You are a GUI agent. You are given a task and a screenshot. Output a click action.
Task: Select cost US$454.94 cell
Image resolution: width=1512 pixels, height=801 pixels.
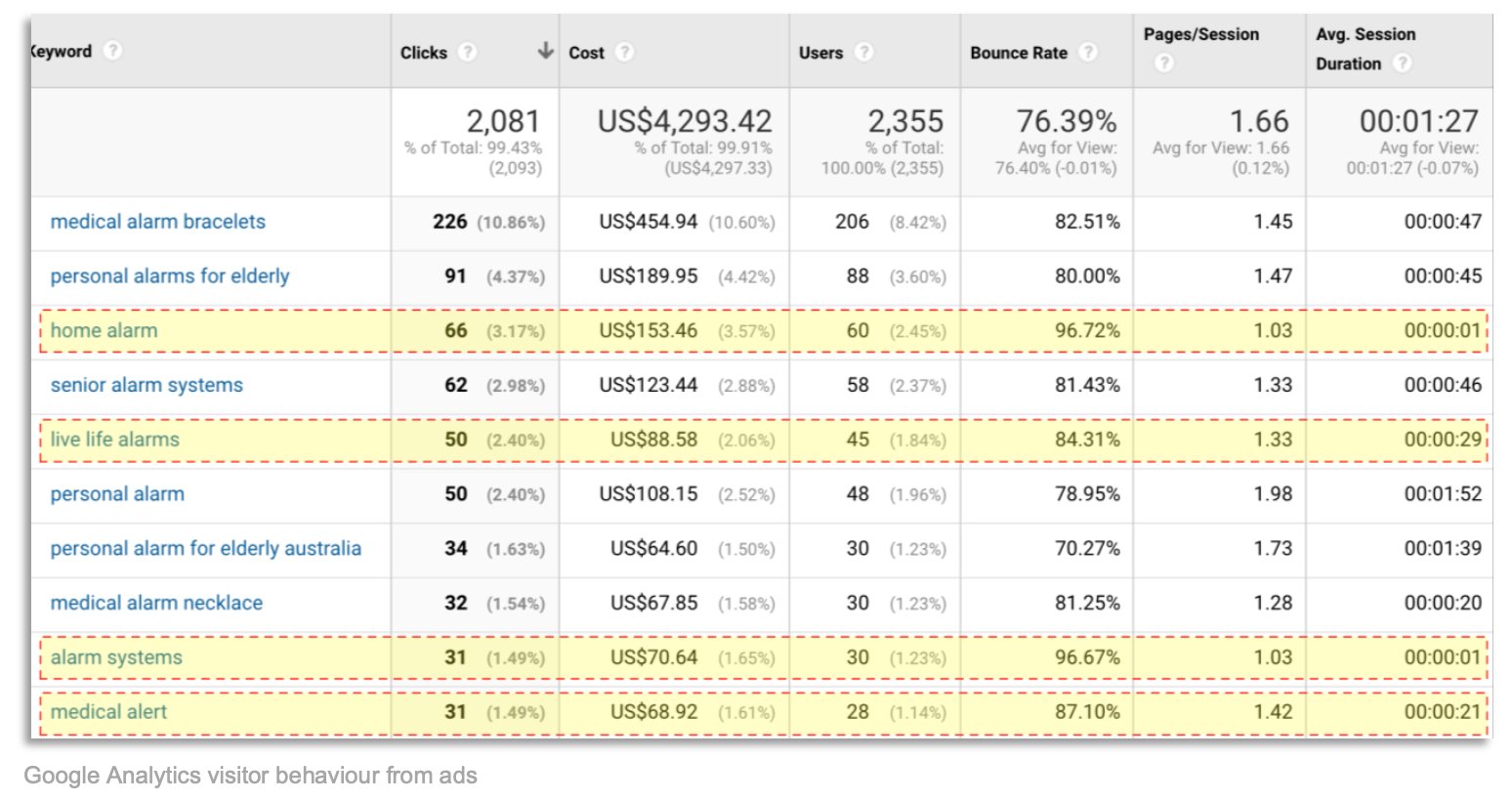click(x=649, y=222)
